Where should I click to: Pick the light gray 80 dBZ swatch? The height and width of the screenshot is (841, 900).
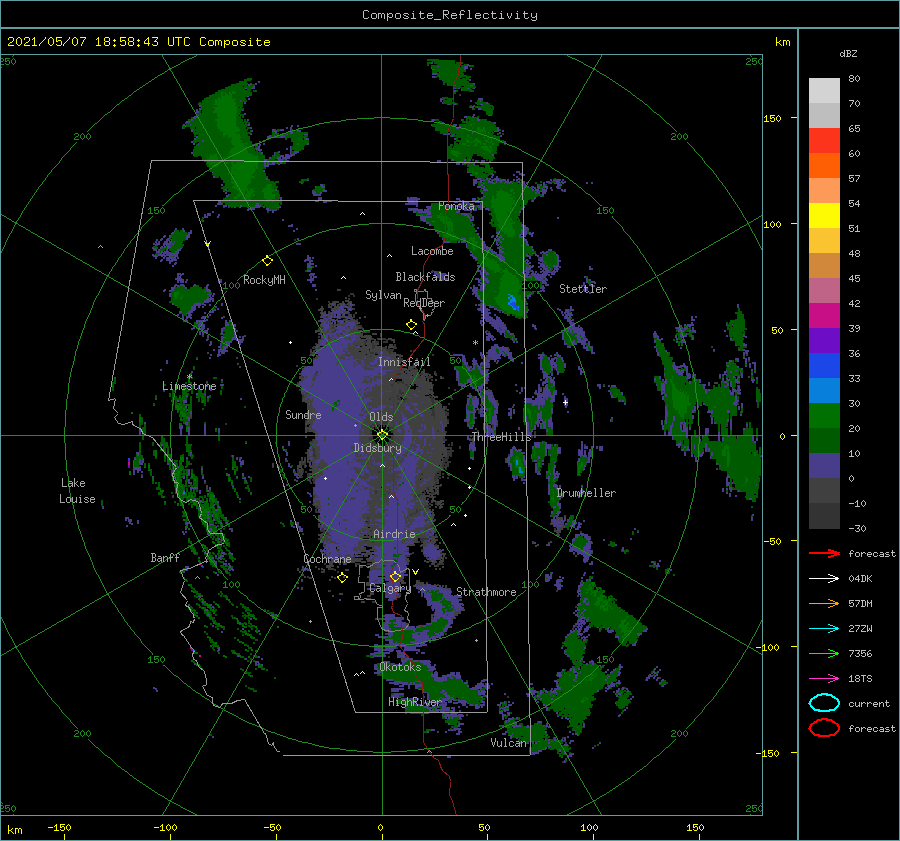pos(824,91)
